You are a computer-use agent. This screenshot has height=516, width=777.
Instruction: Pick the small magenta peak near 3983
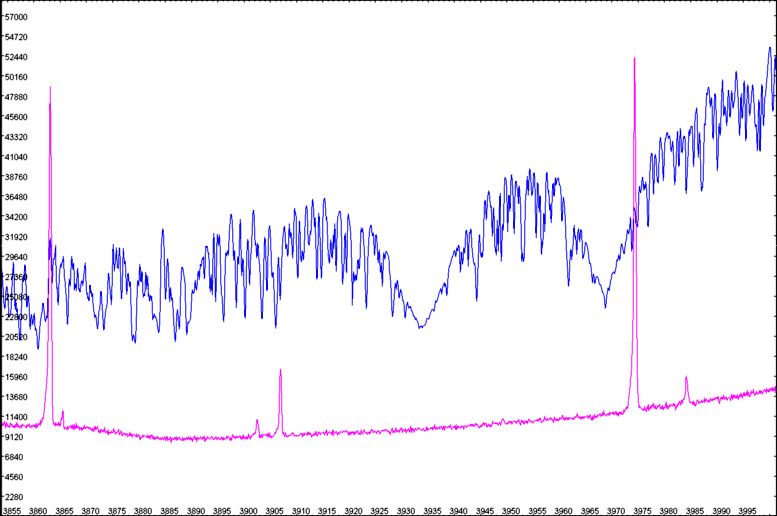(686, 379)
